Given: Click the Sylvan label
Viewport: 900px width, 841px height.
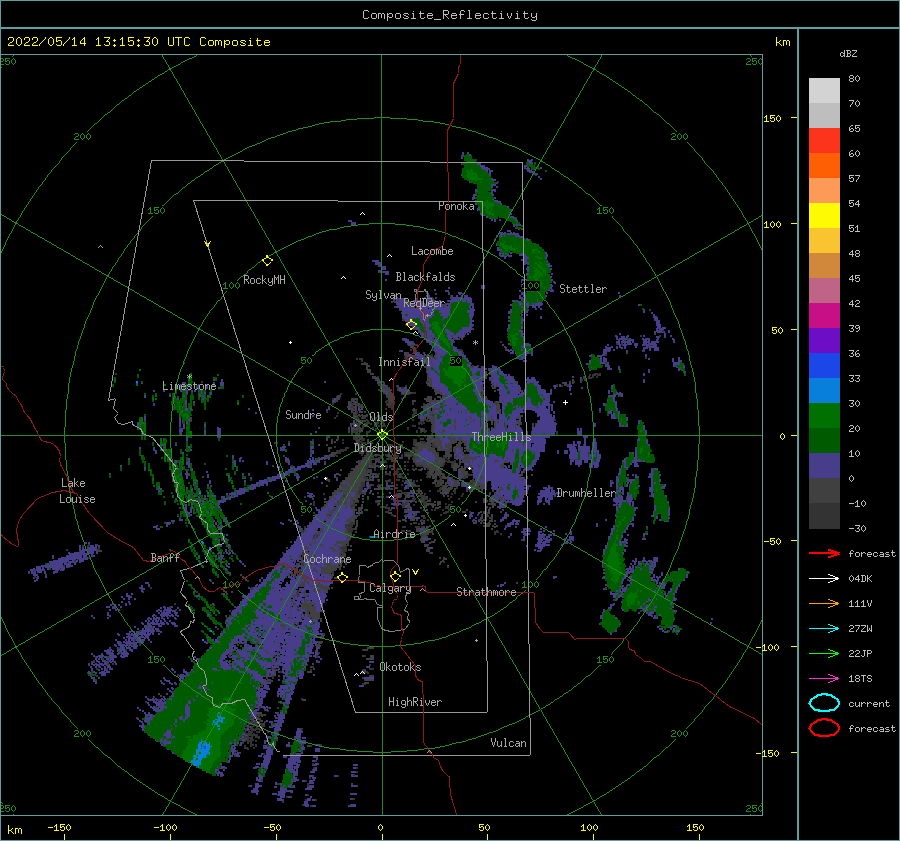Looking at the screenshot, I should tap(383, 295).
